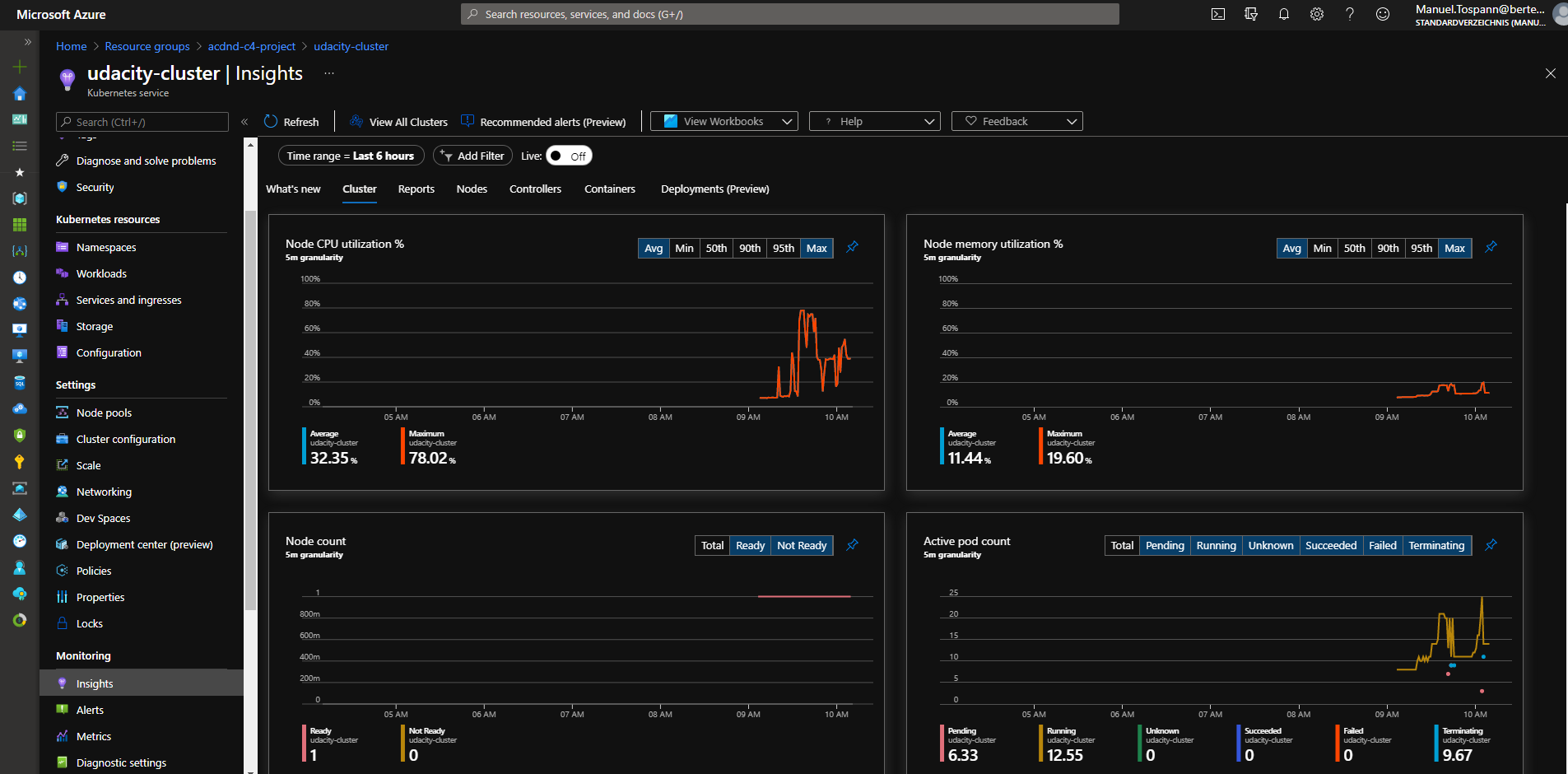Open the dashboard icon in the left rail
Screen dimensions: 1568x774
tap(20, 119)
